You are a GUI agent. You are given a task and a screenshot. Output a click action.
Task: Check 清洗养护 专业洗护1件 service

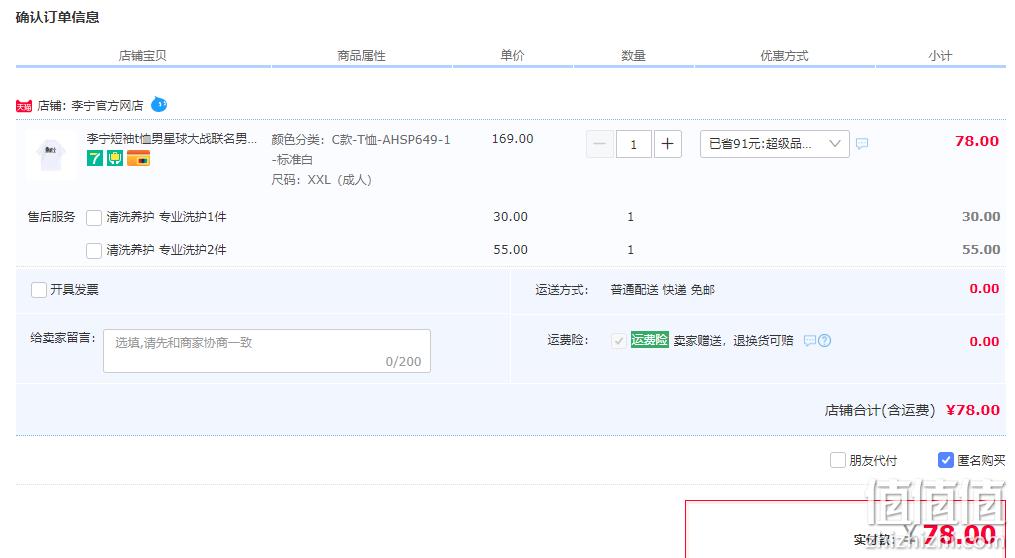click(x=94, y=218)
